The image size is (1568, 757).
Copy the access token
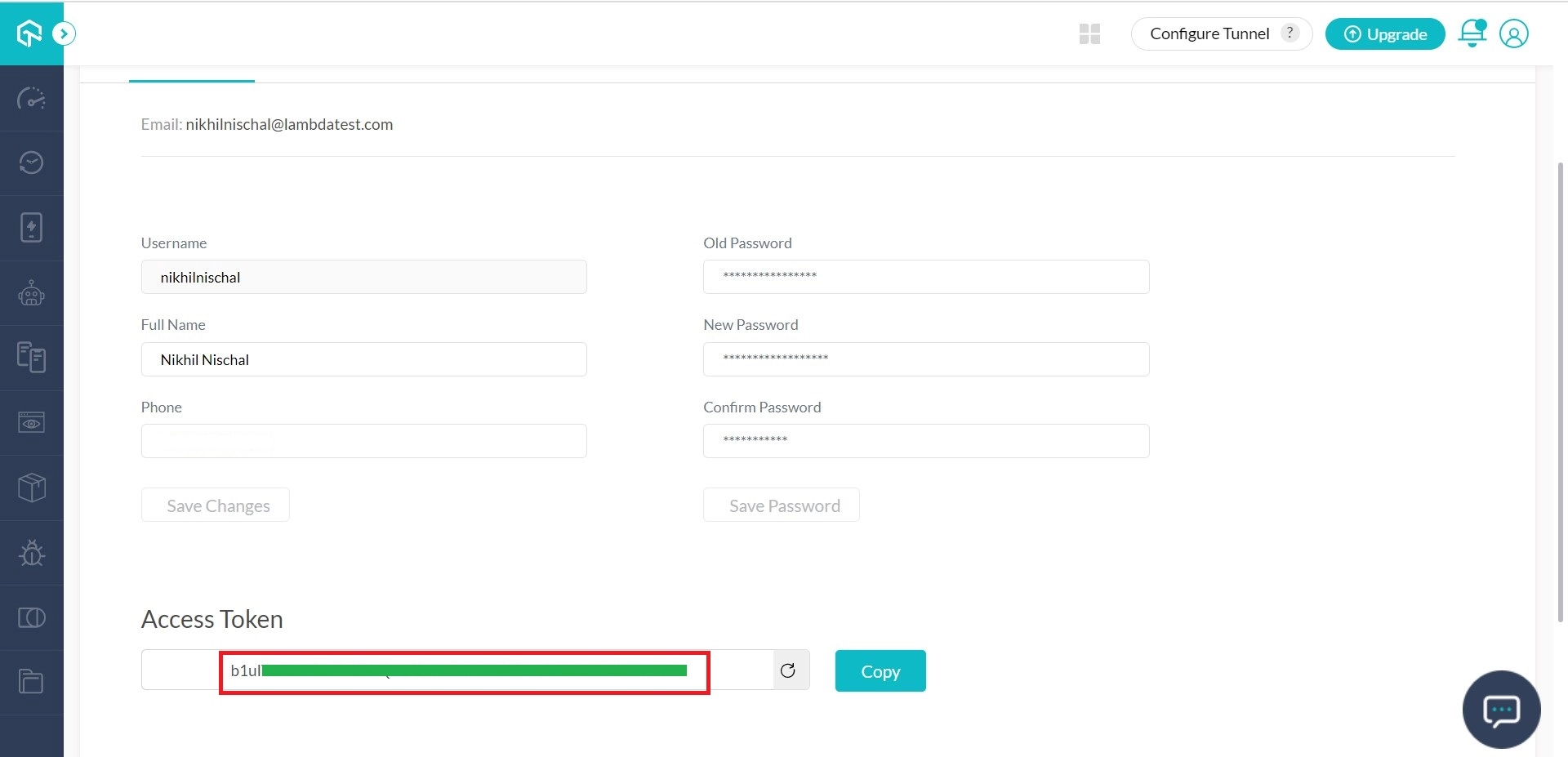(x=880, y=671)
